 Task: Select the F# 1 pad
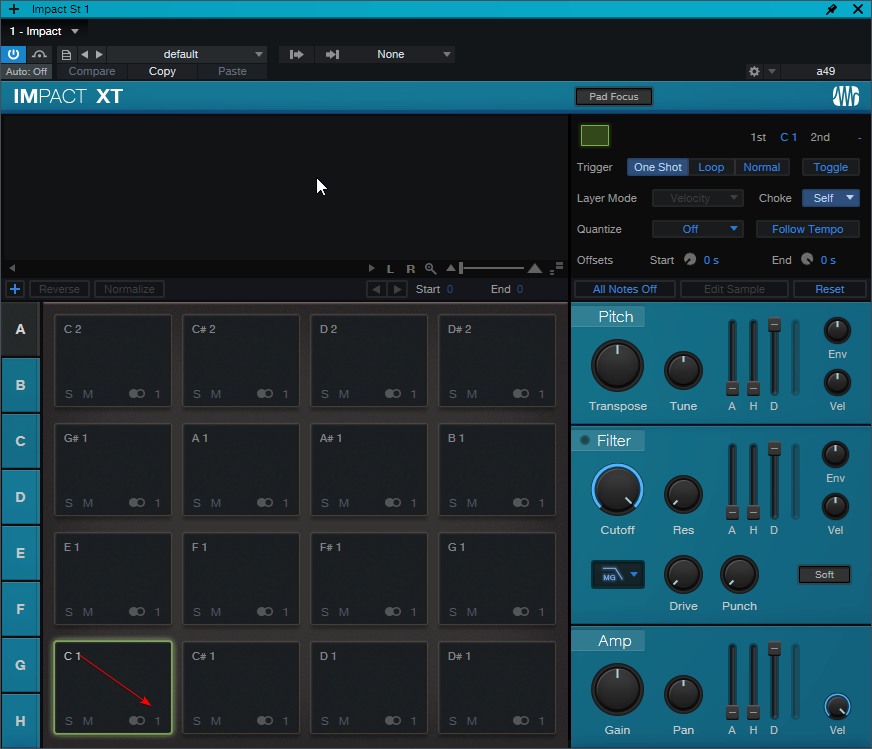369,578
